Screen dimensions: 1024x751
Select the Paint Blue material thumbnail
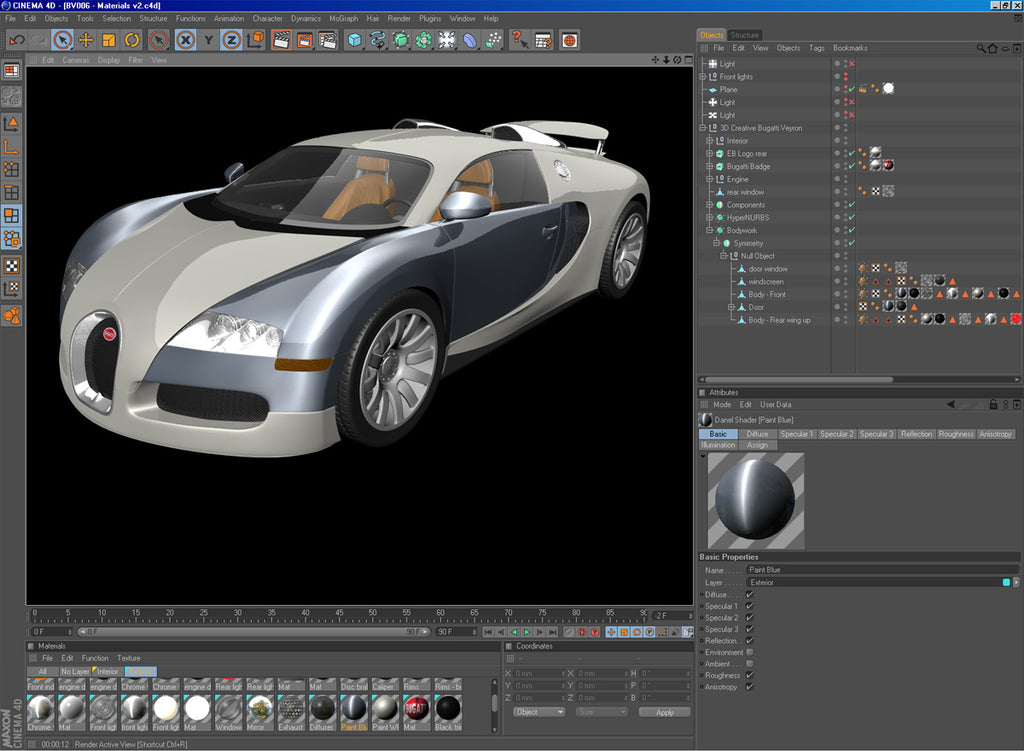click(x=354, y=706)
